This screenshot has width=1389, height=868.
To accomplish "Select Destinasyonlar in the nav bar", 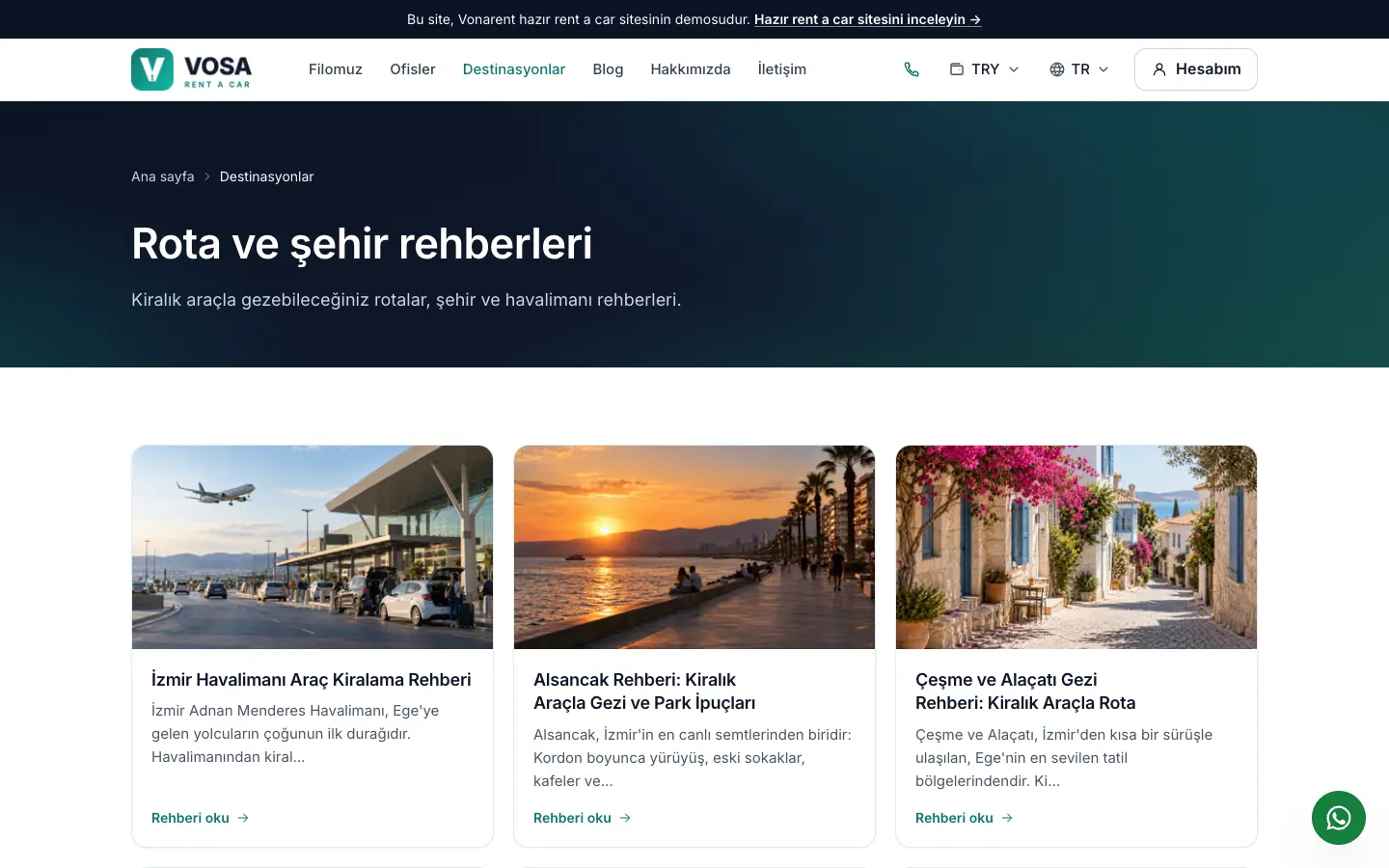I will click(514, 69).
